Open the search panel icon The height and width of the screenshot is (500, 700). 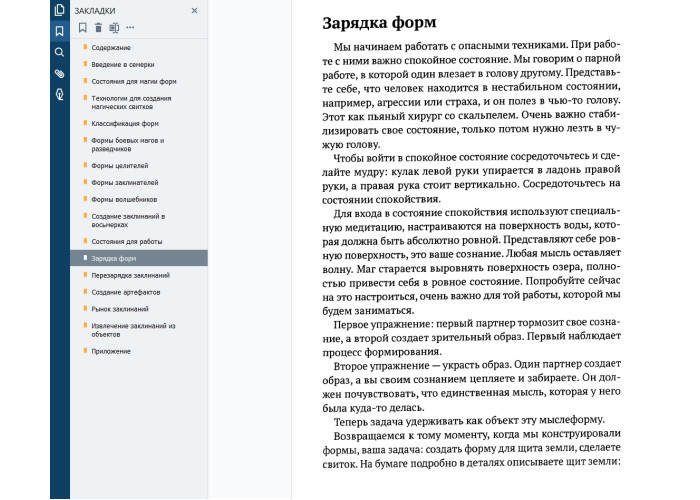(59, 52)
